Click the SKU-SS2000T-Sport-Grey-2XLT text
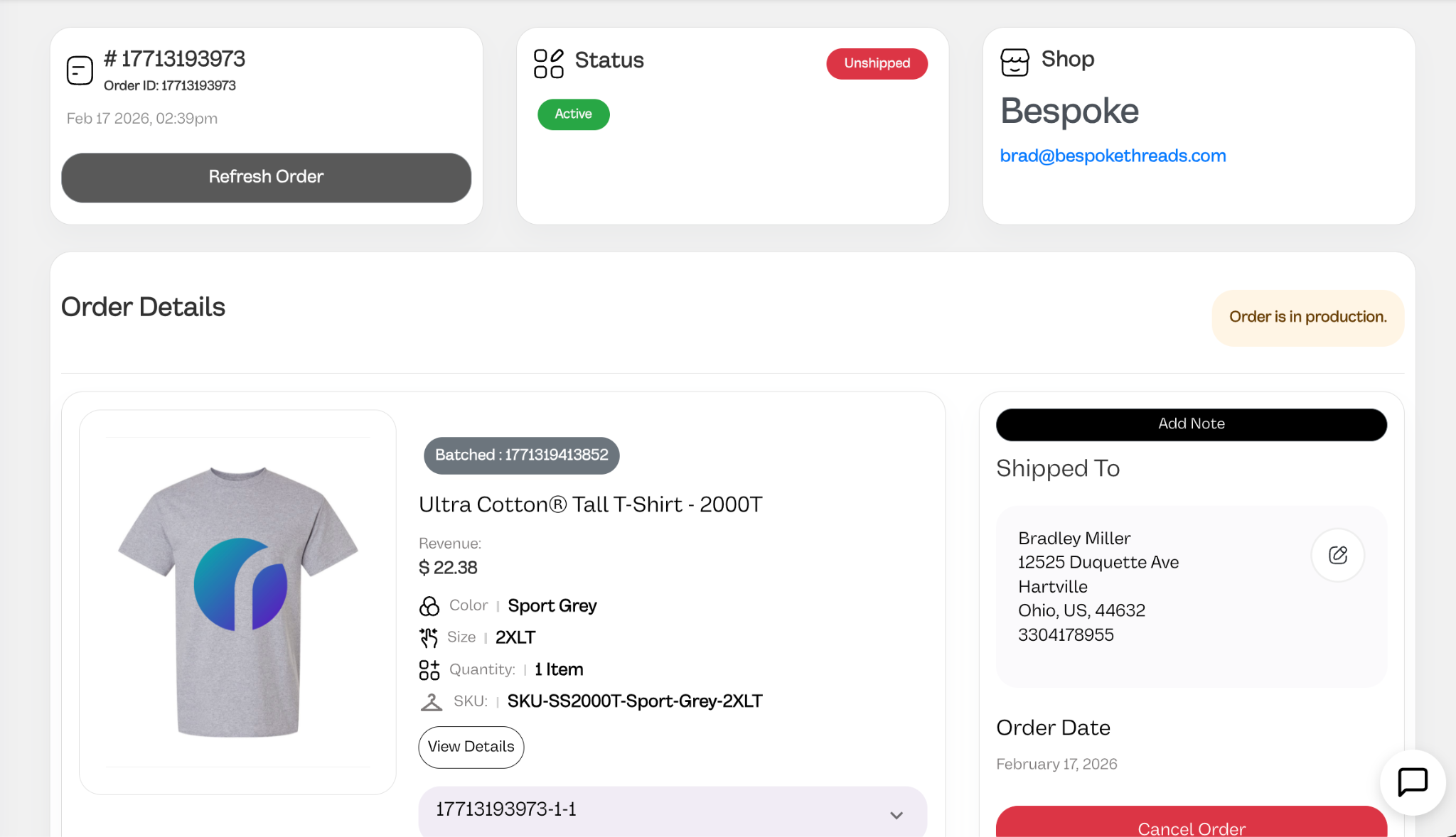Image resolution: width=1456 pixels, height=837 pixels. [x=635, y=701]
